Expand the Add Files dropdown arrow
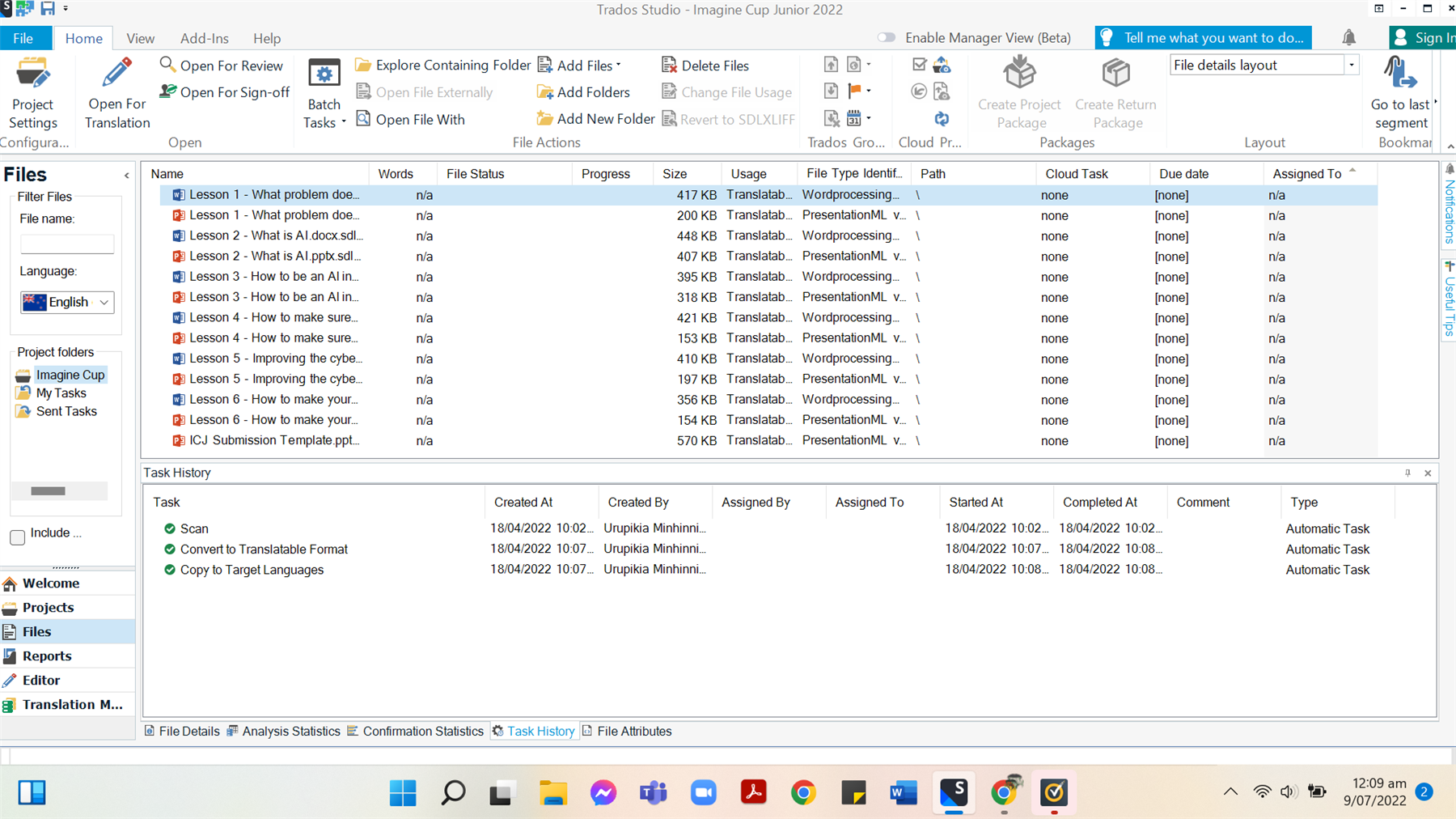This screenshot has width=1456, height=819. (619, 65)
